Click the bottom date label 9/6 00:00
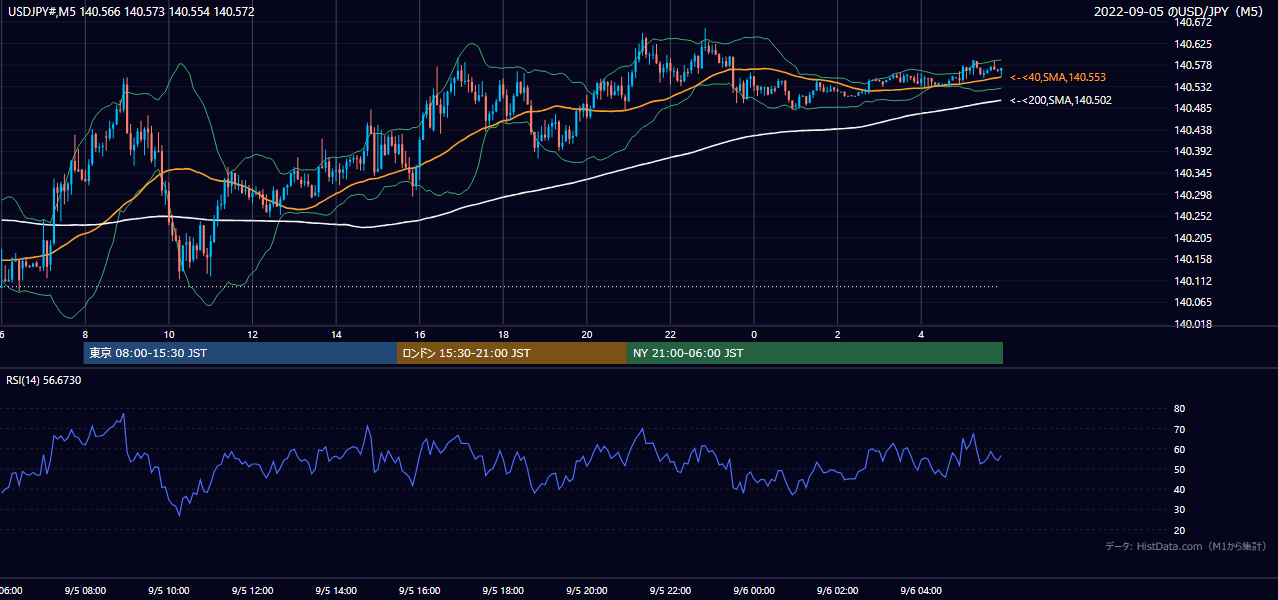1278x600 pixels. tap(754, 590)
